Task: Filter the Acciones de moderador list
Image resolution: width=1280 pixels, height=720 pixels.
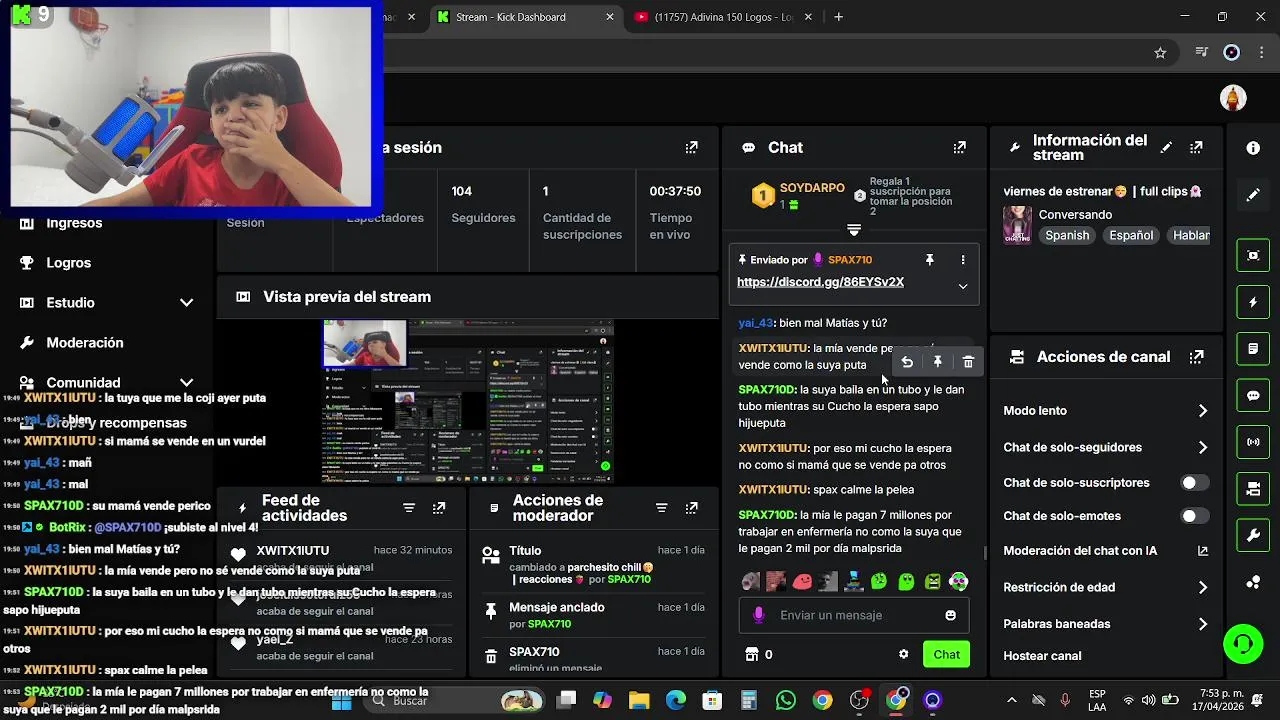Action: (x=661, y=508)
